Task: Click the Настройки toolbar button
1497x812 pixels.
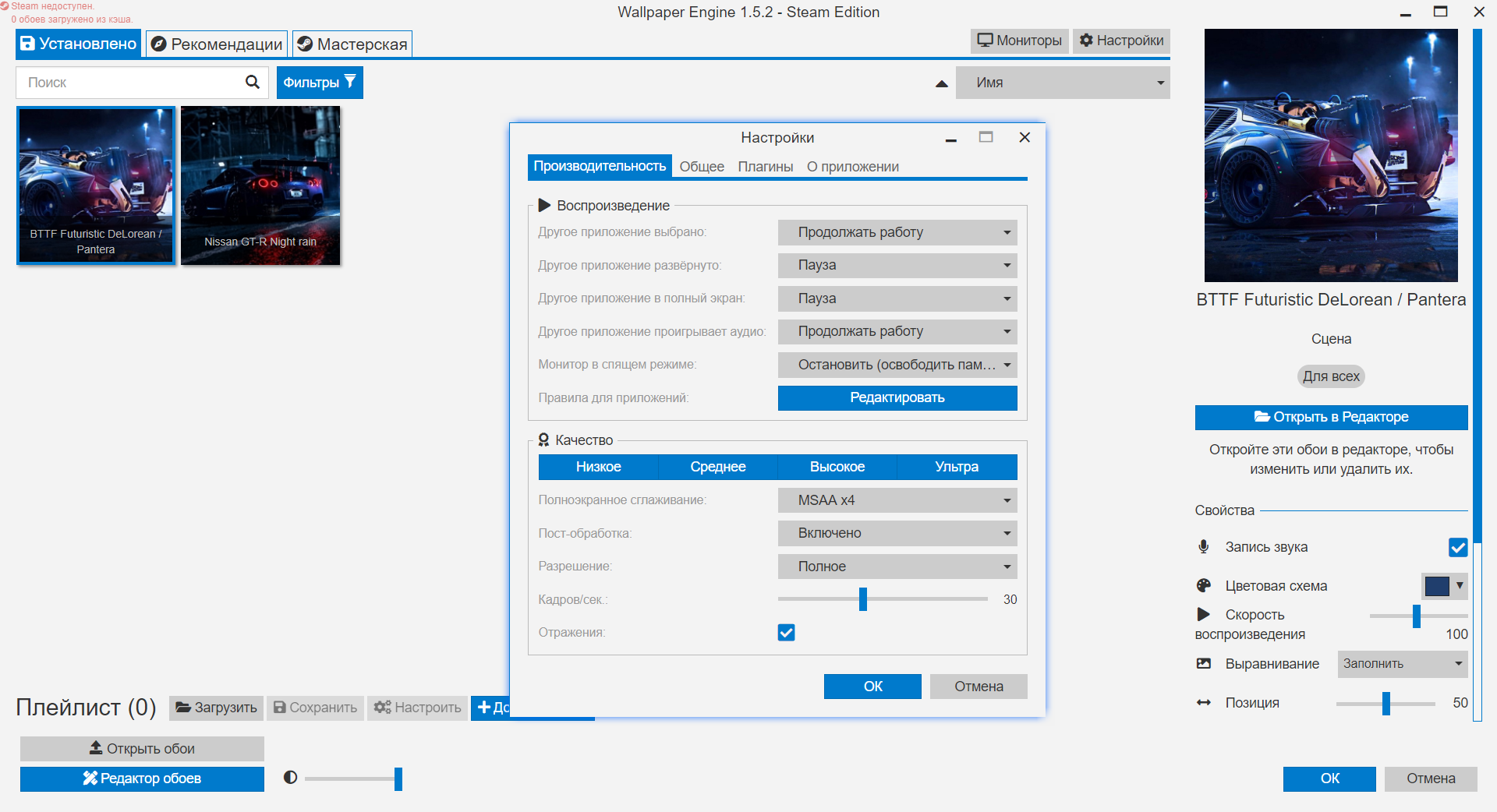Action: coord(1121,41)
